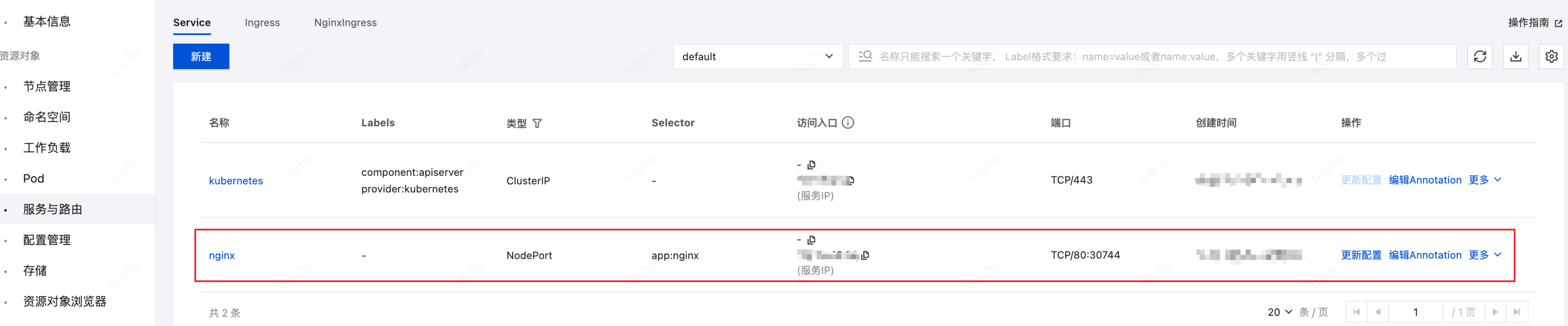This screenshot has width=1568, height=326.
Task: Click the filter icon beside 类型 column
Action: 537,124
